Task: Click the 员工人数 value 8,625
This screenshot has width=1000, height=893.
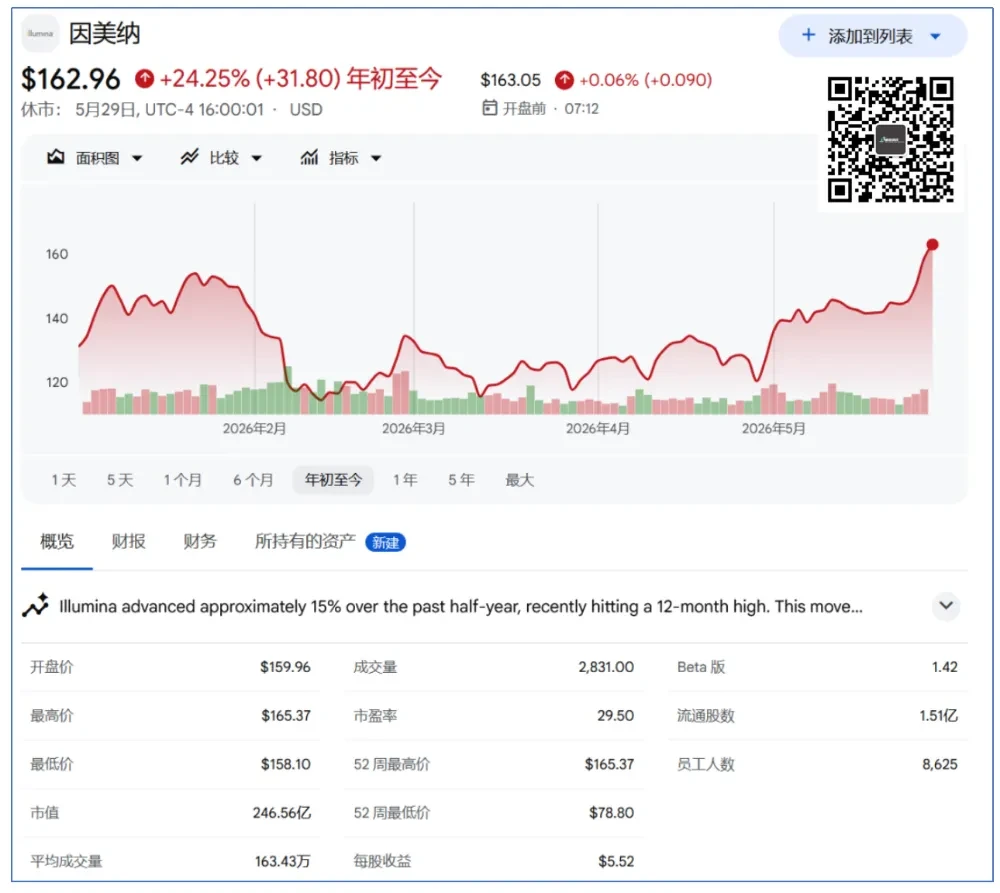Action: (940, 764)
